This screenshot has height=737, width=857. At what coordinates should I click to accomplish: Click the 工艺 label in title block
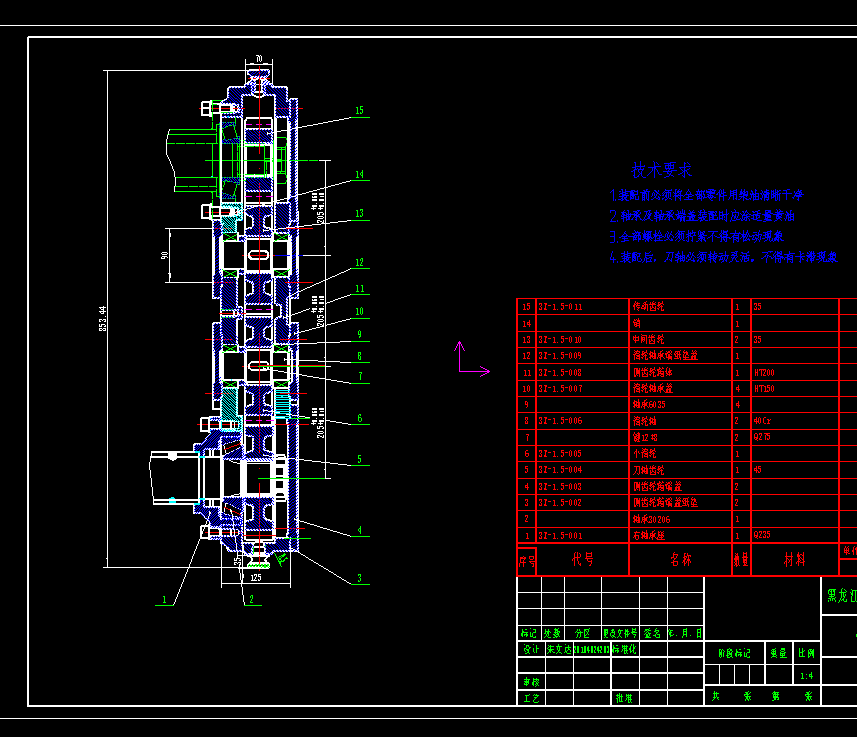(531, 699)
